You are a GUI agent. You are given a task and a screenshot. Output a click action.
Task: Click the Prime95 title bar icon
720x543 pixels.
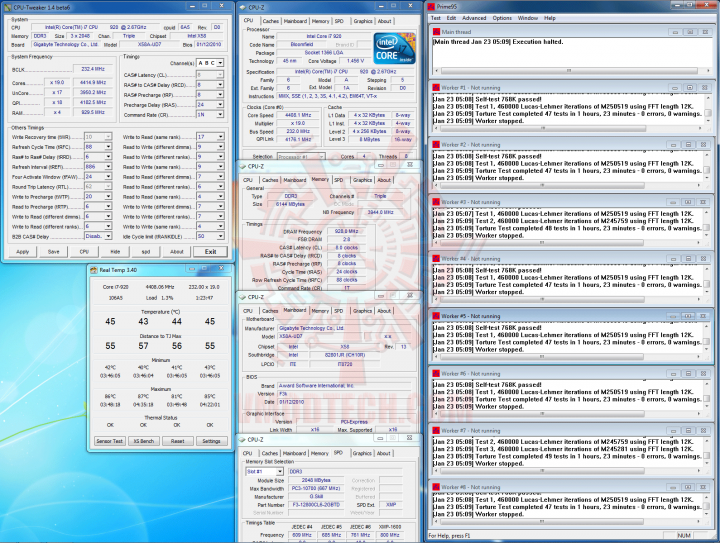coord(433,6)
